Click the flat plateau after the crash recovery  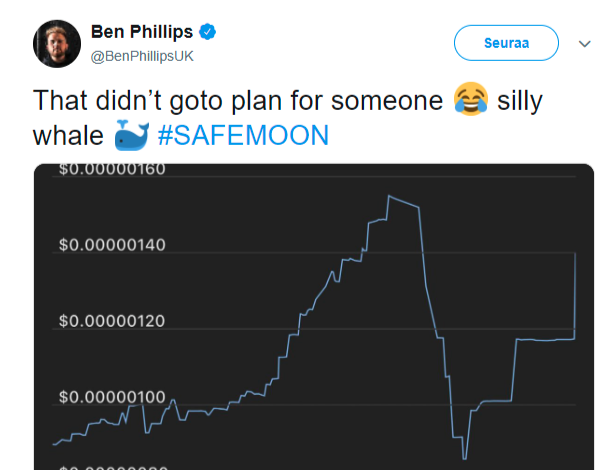tap(545, 340)
